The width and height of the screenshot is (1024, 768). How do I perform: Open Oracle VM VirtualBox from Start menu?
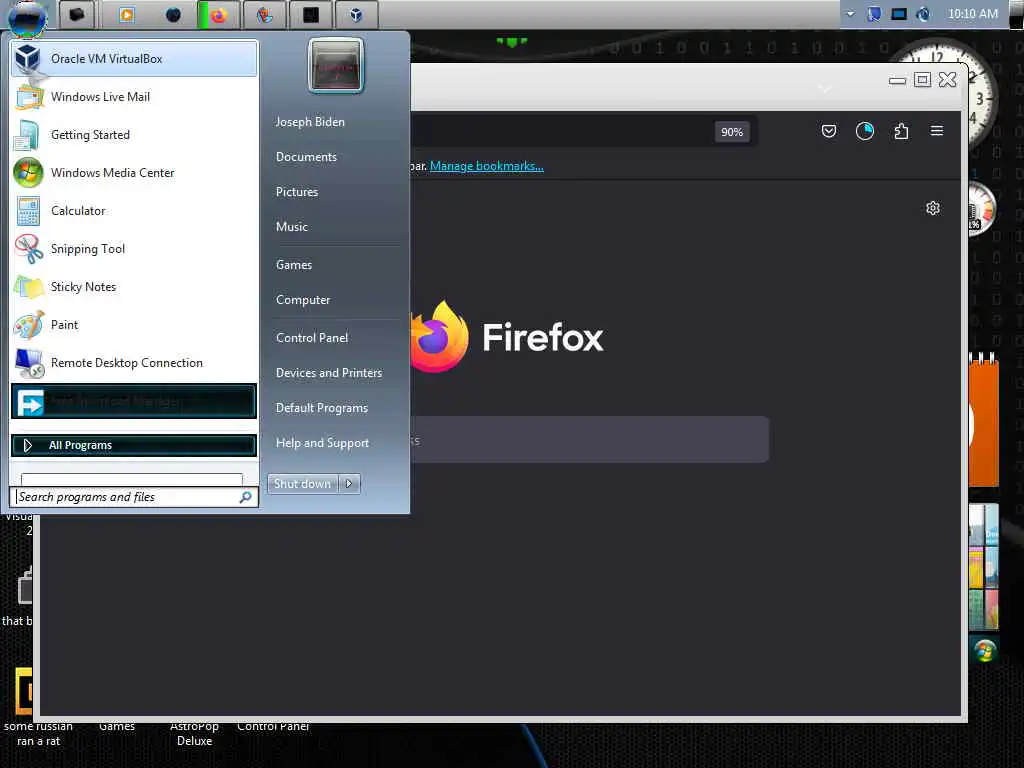[134, 59]
